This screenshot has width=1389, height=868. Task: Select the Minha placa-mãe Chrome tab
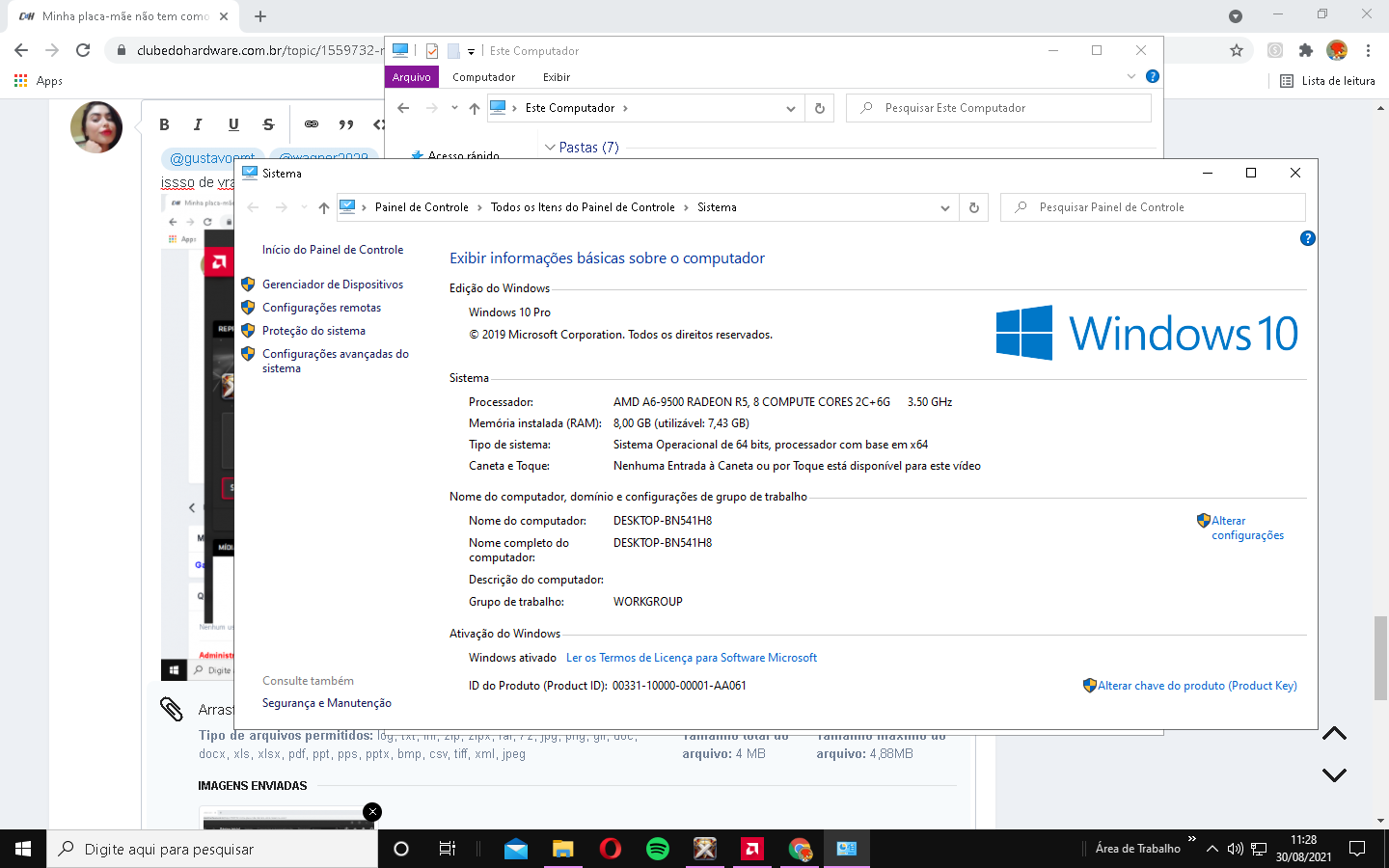(x=125, y=16)
